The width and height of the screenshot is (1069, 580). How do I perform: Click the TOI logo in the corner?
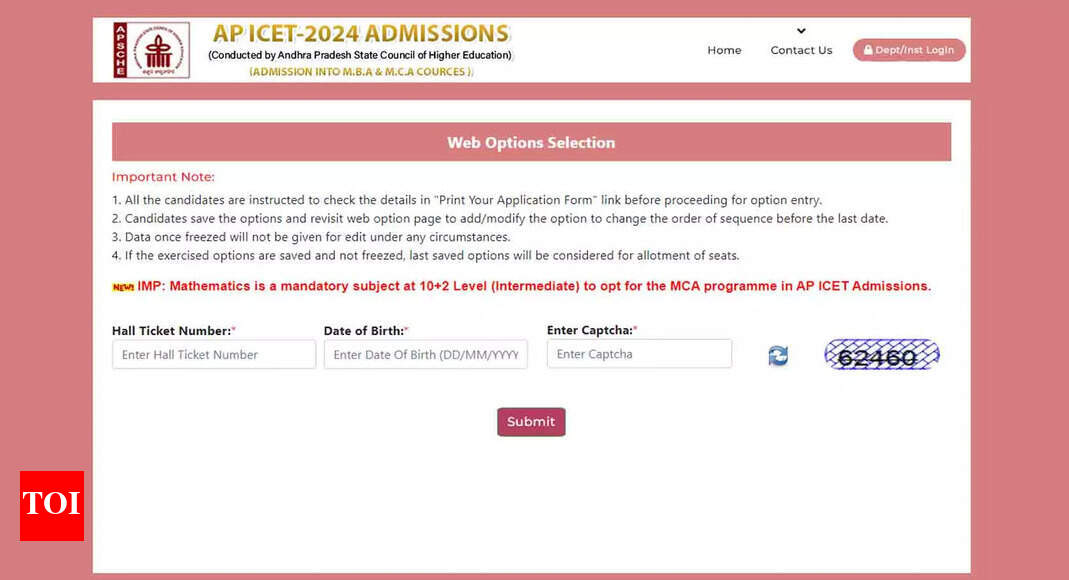[51, 506]
